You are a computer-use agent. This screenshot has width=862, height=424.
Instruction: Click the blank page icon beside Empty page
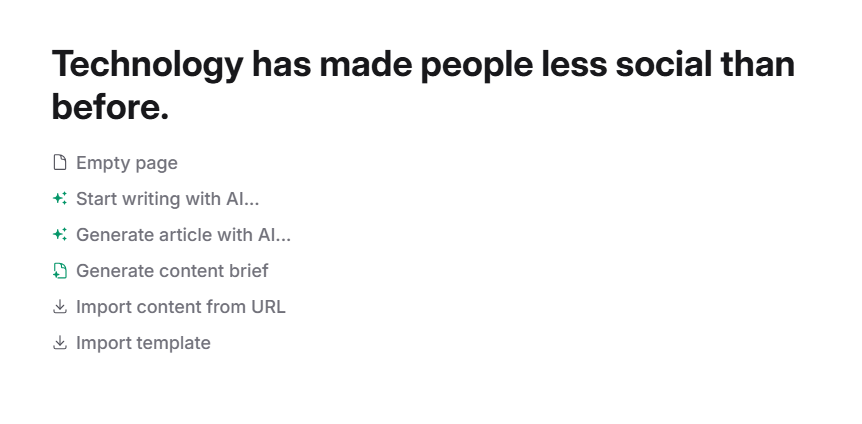pos(60,163)
